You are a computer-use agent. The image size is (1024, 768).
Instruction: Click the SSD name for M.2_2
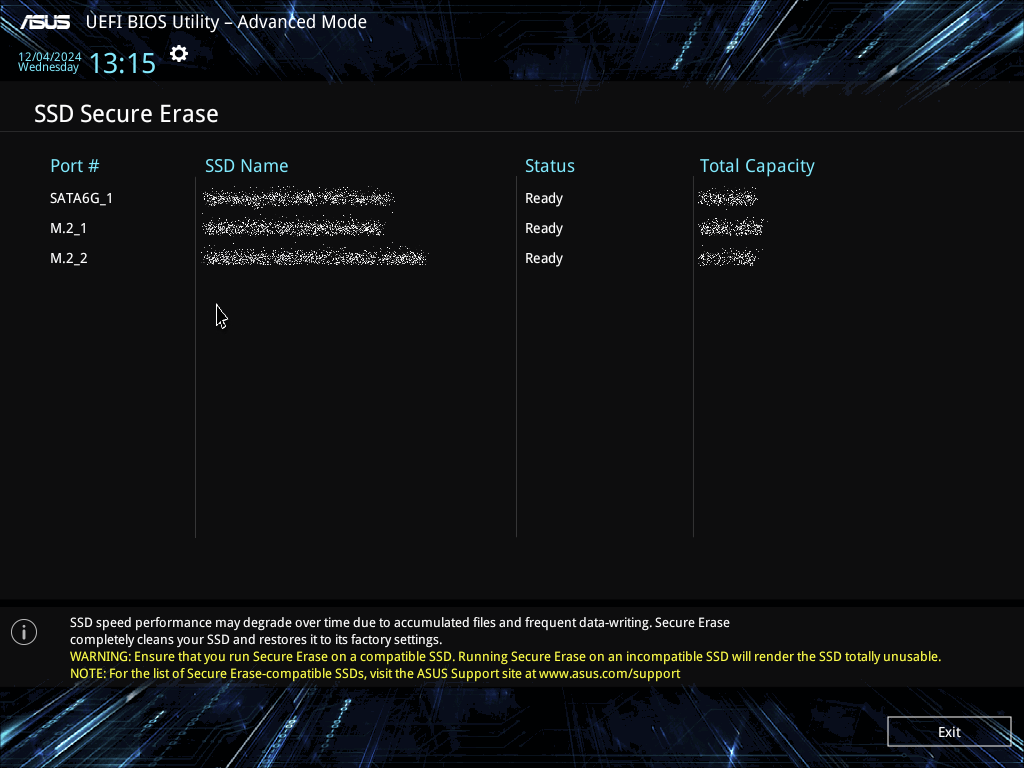click(x=314, y=257)
